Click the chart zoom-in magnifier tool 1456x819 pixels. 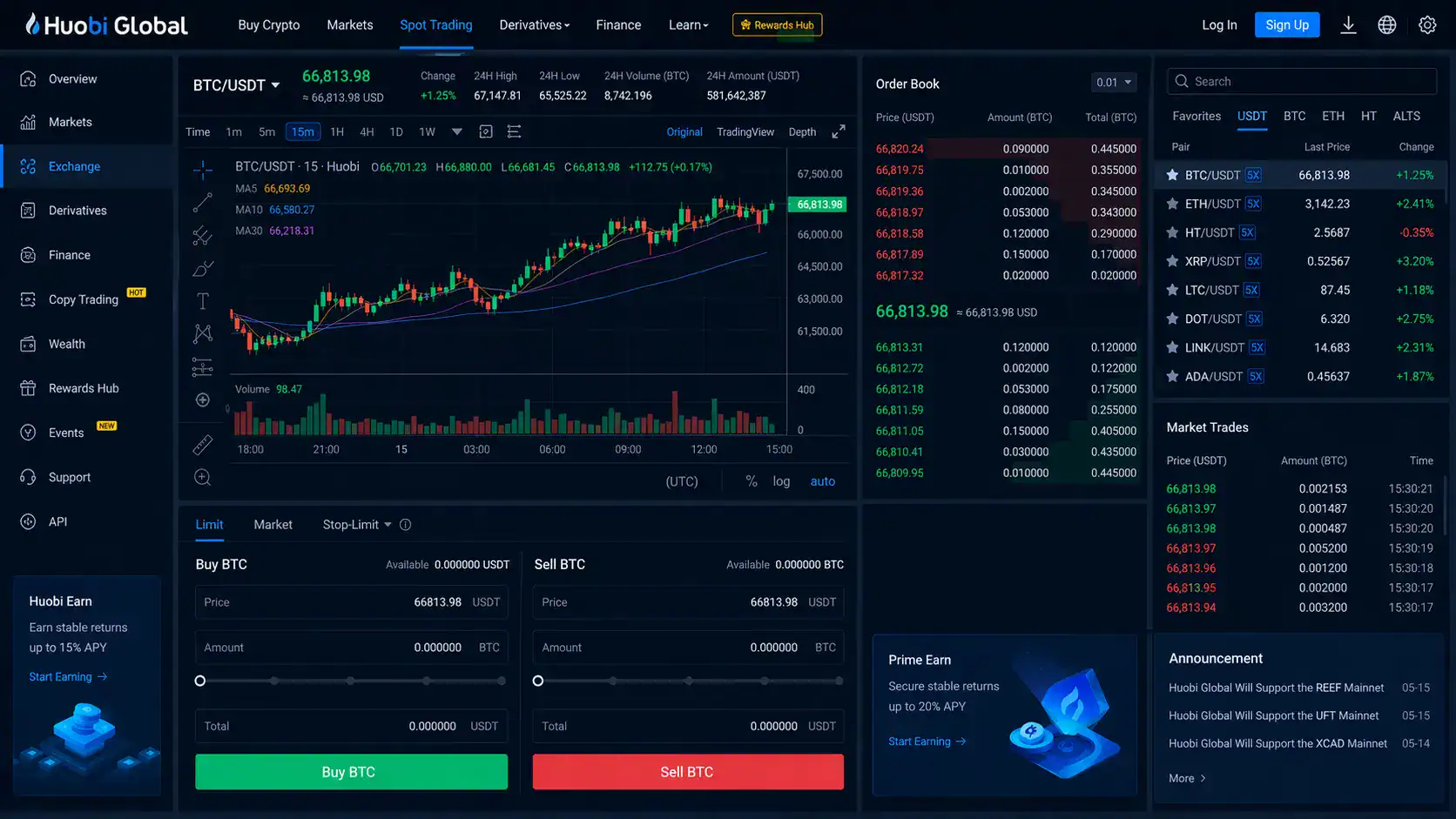(x=202, y=477)
